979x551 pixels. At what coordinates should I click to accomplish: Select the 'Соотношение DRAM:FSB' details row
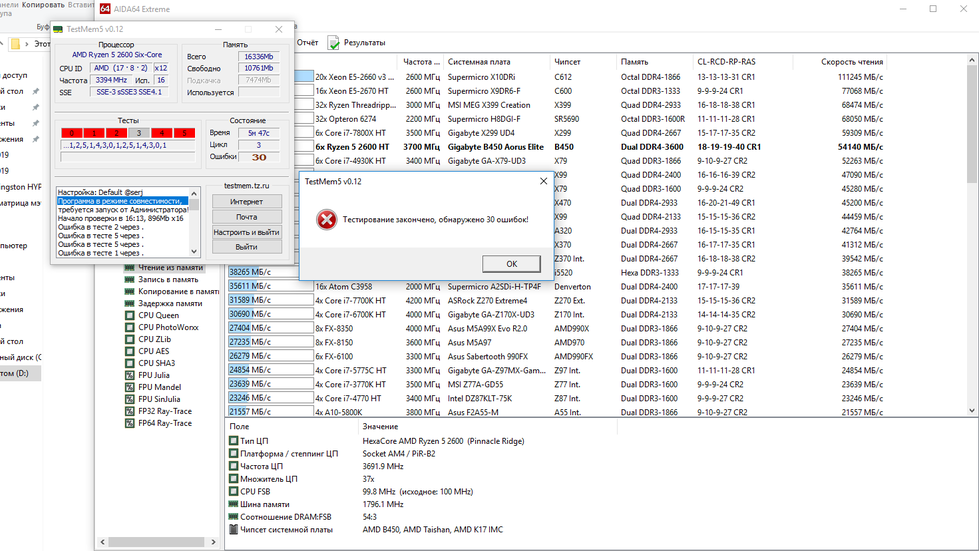tap(422, 517)
